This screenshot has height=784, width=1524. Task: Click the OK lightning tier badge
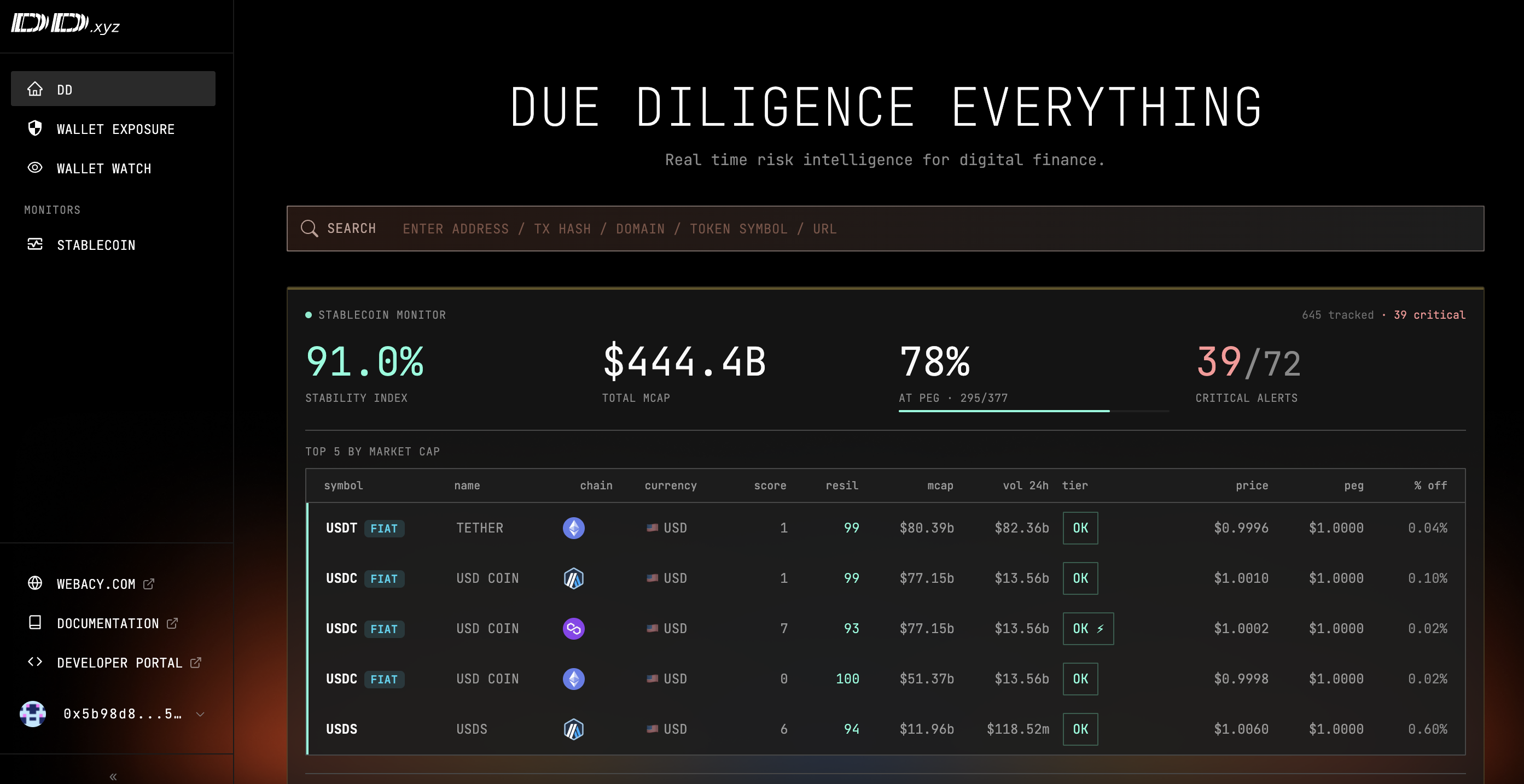pyautogui.click(x=1088, y=629)
